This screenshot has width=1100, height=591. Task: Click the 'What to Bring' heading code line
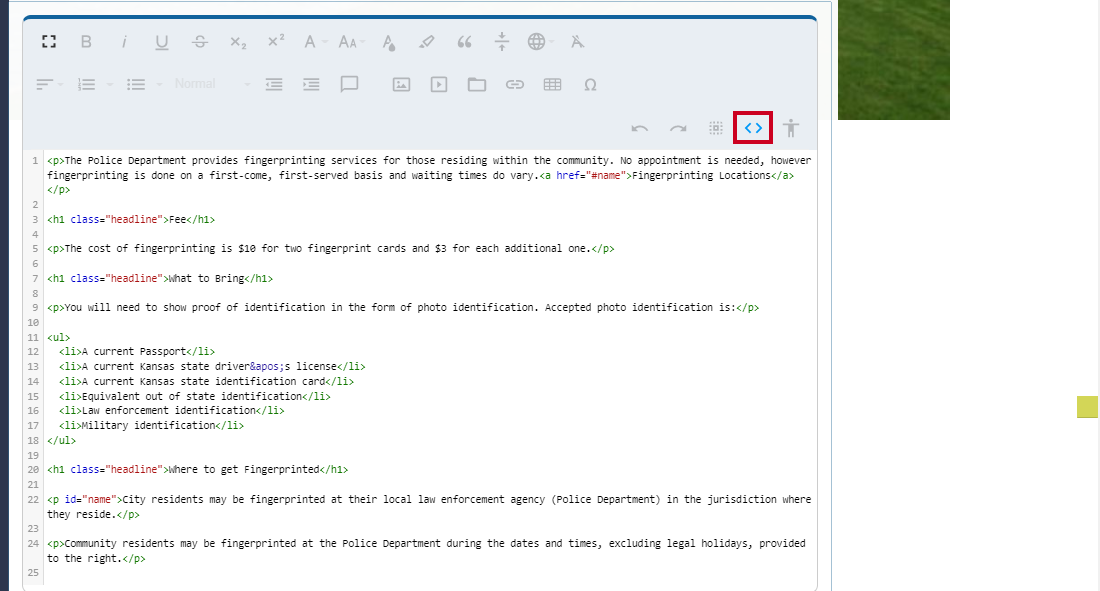tap(160, 279)
